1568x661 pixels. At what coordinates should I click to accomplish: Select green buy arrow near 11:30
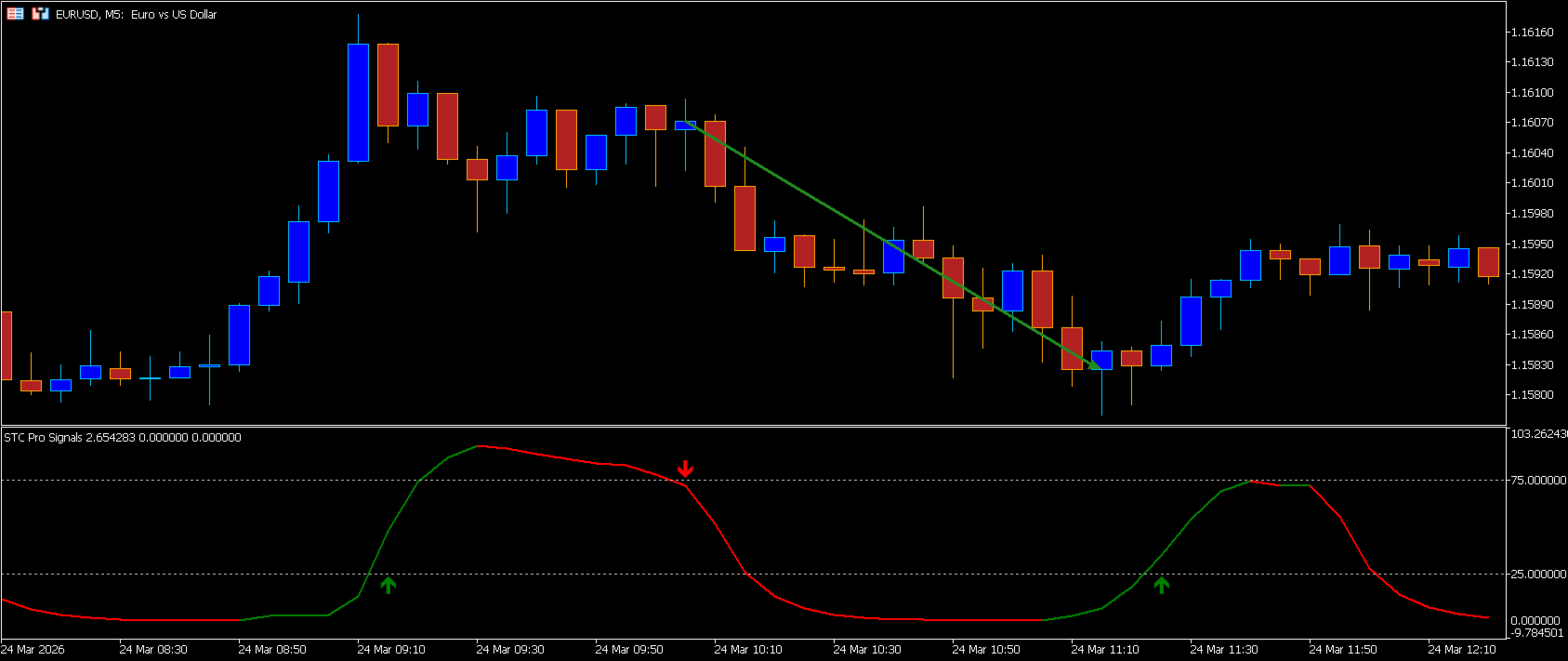(1161, 585)
